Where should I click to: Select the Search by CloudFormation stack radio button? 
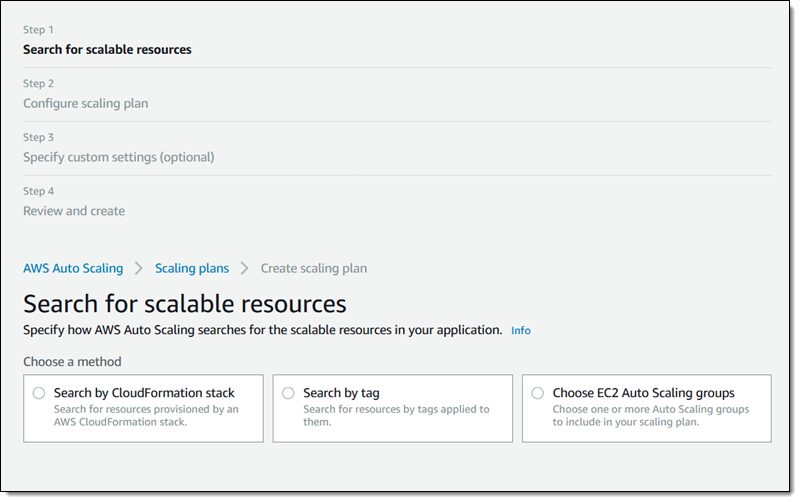click(x=39, y=393)
